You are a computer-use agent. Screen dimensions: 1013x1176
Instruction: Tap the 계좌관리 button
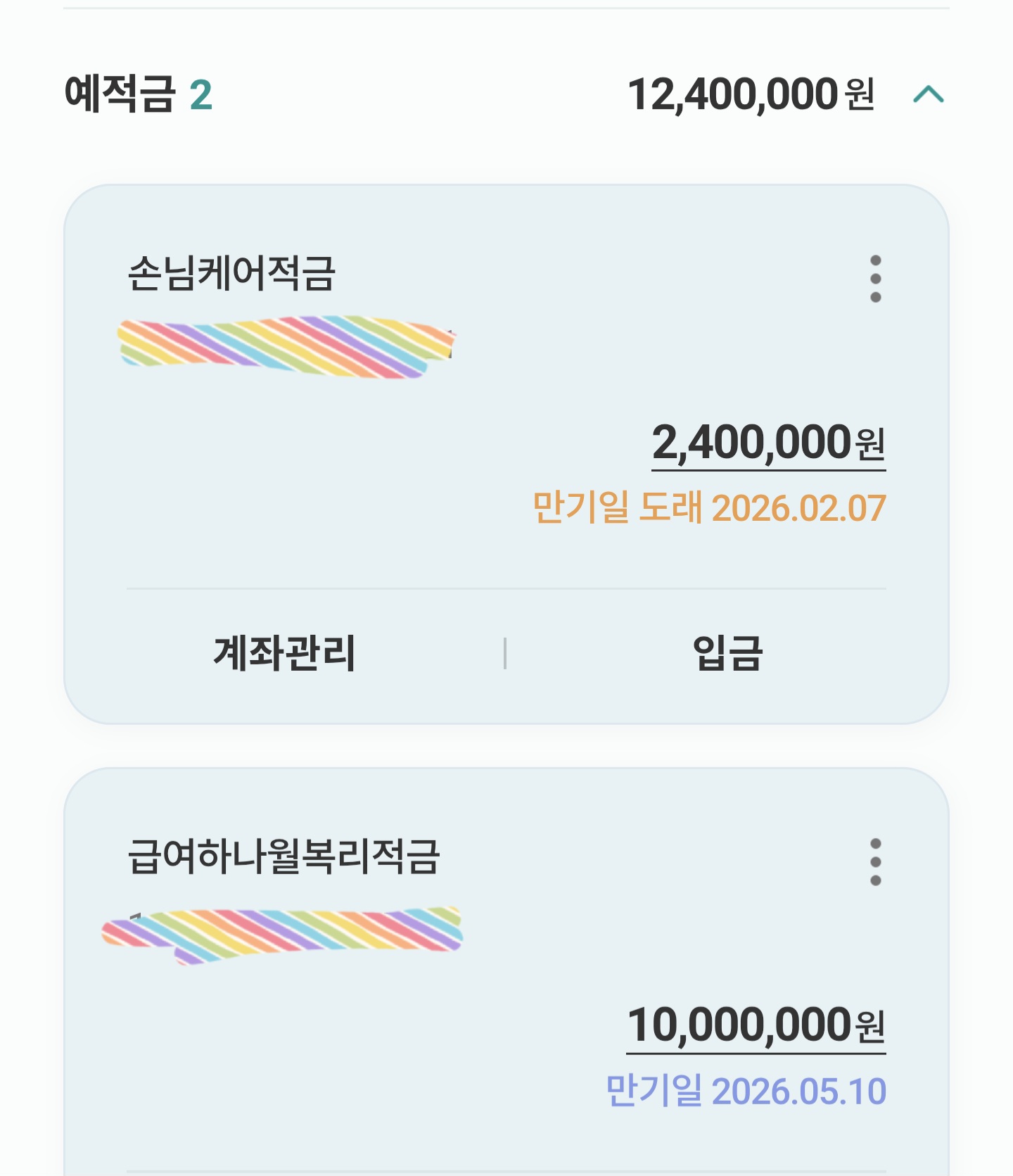click(x=285, y=653)
